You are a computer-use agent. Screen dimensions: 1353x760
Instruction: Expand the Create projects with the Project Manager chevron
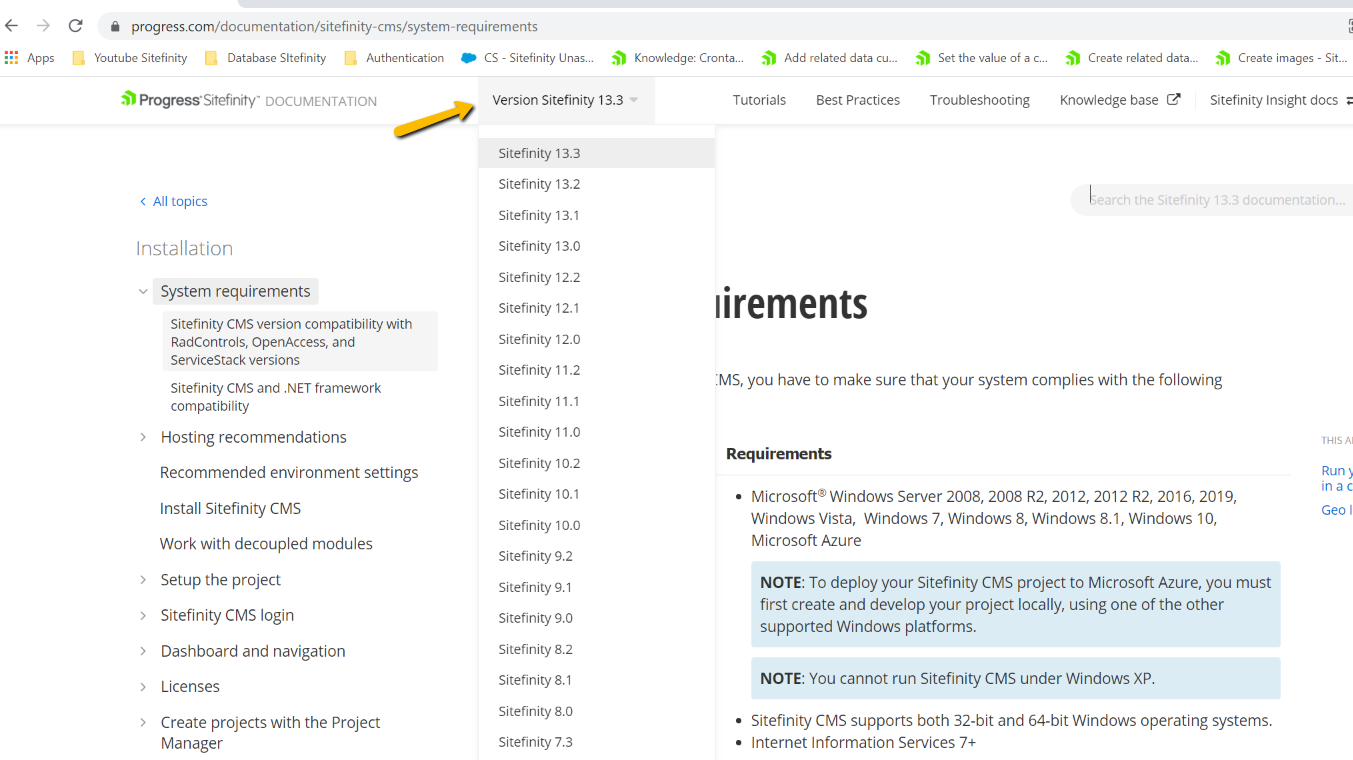click(x=143, y=722)
